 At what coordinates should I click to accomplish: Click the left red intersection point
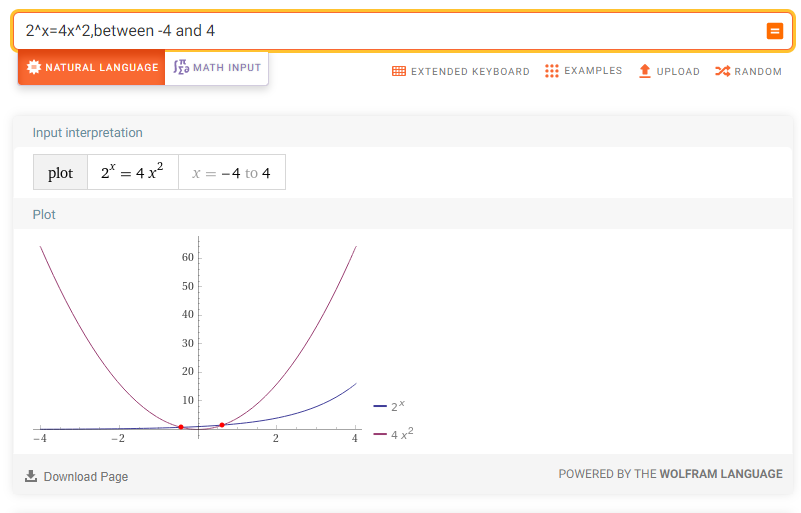coord(181,427)
